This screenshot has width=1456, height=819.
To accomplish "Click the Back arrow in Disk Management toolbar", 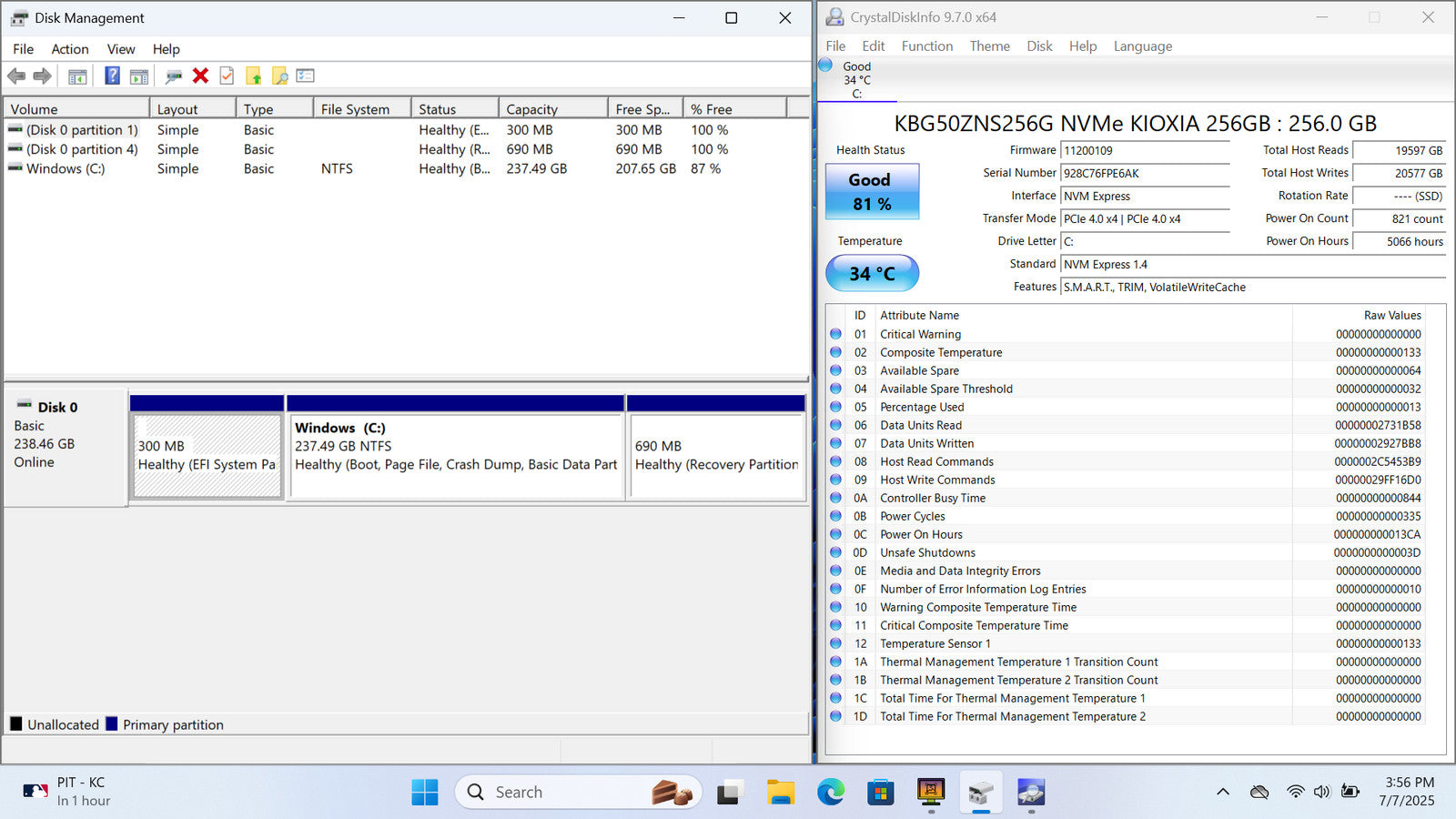I will [x=16, y=76].
